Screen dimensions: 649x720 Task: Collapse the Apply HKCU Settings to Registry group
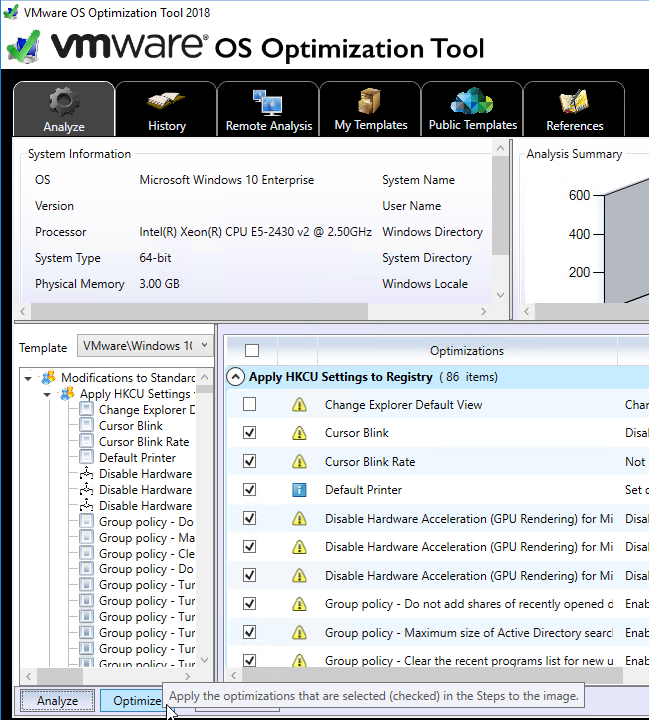[235, 377]
